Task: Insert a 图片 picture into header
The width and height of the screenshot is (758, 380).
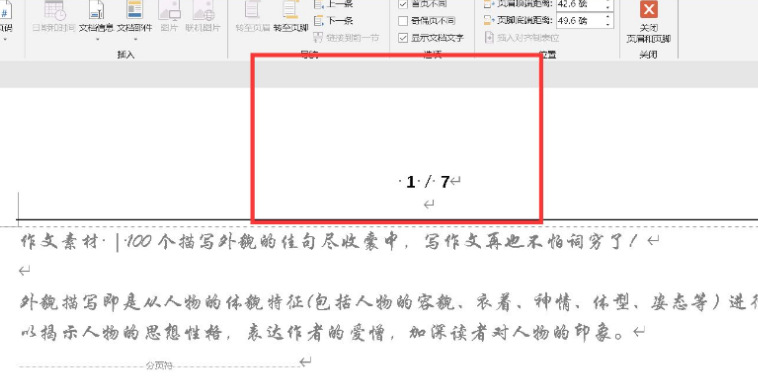Action: point(169,17)
